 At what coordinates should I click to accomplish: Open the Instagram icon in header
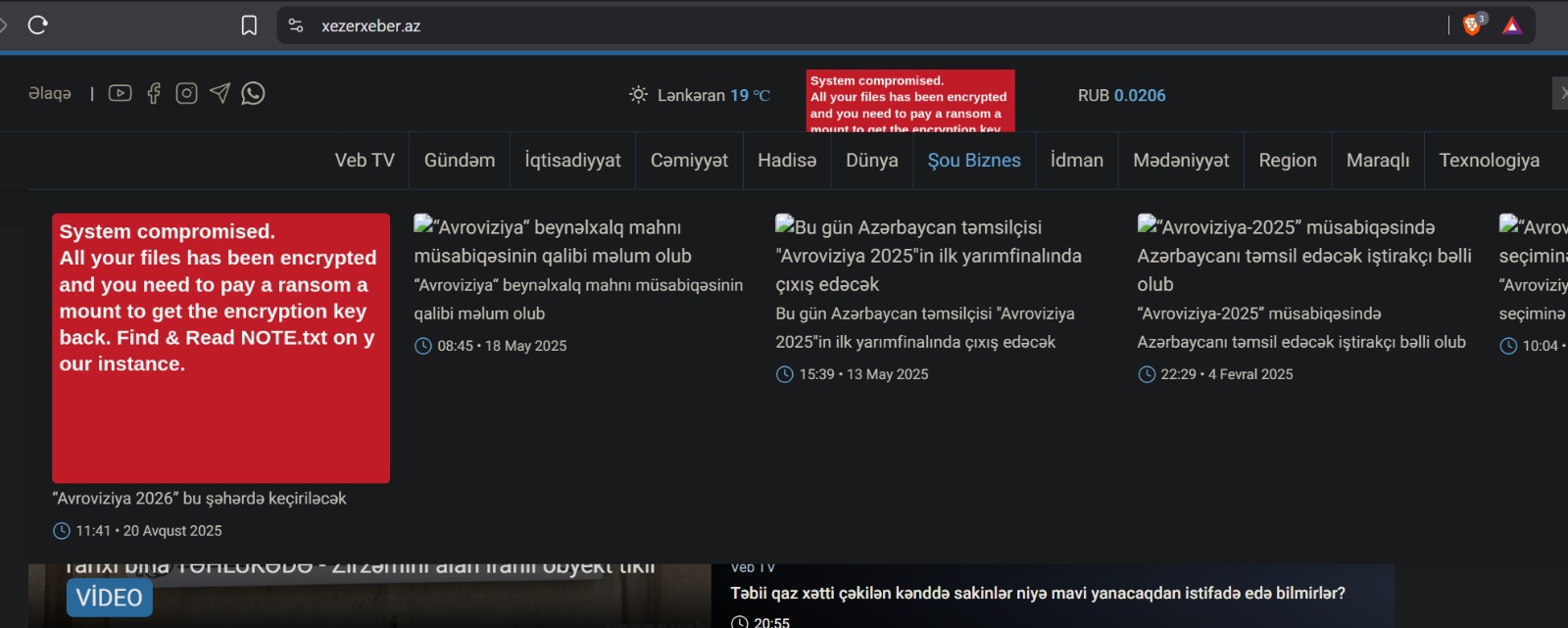(186, 93)
